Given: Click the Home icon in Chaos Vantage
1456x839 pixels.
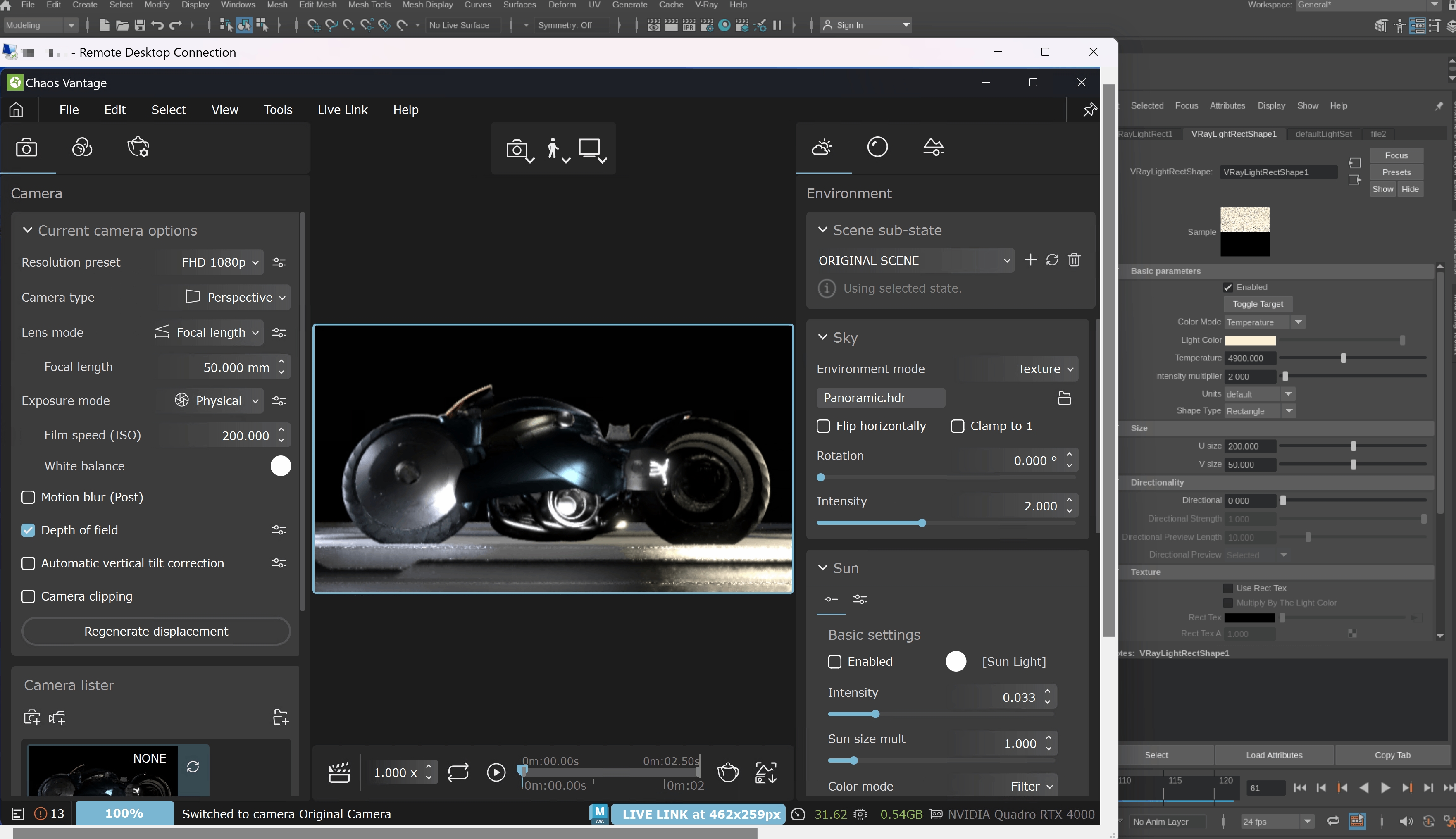Looking at the screenshot, I should click(16, 110).
